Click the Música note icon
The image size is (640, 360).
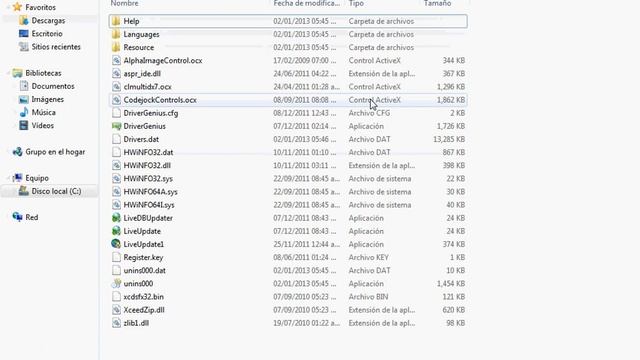coord(24,112)
